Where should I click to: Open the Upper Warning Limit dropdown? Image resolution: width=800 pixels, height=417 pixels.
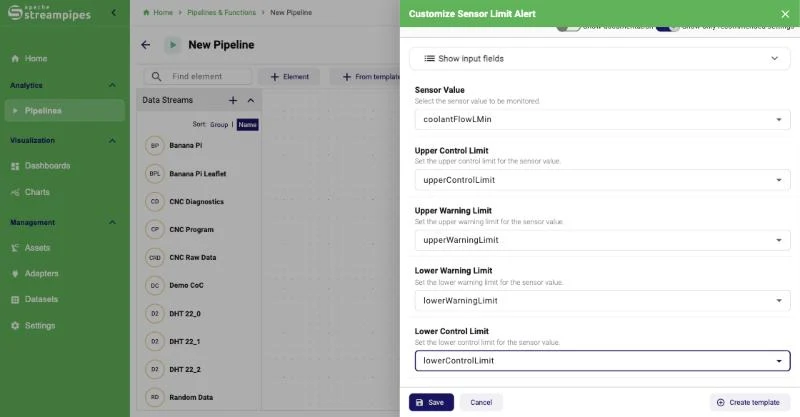coord(602,240)
